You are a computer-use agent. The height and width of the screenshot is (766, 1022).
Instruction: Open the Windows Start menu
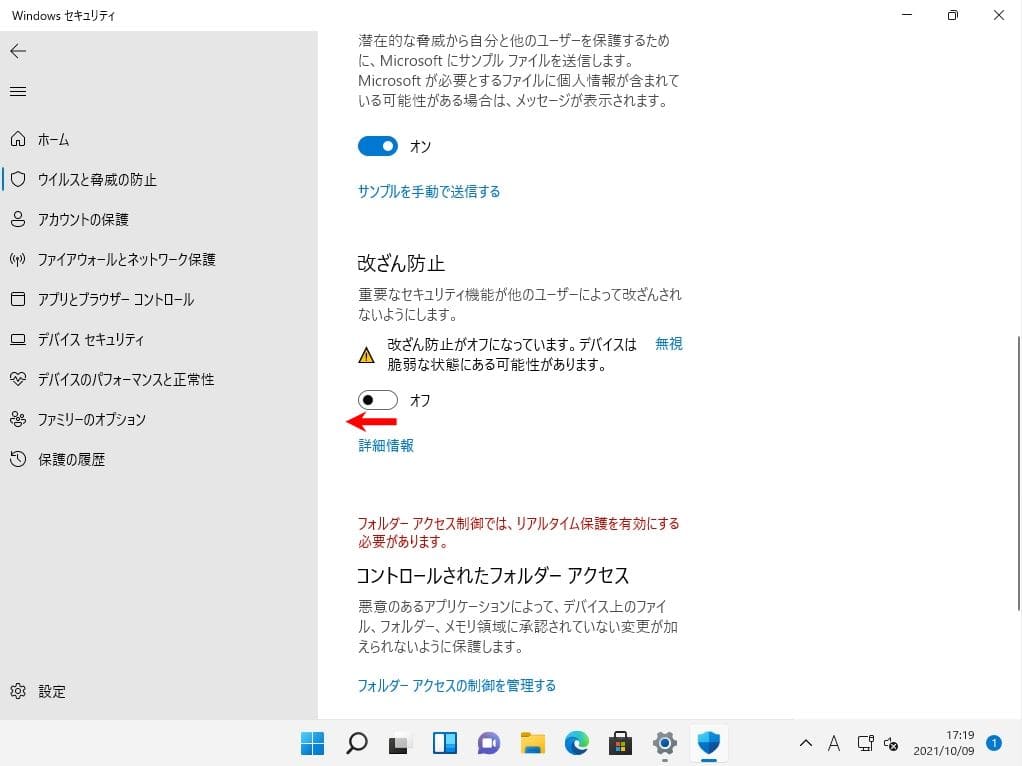pyautogui.click(x=313, y=743)
